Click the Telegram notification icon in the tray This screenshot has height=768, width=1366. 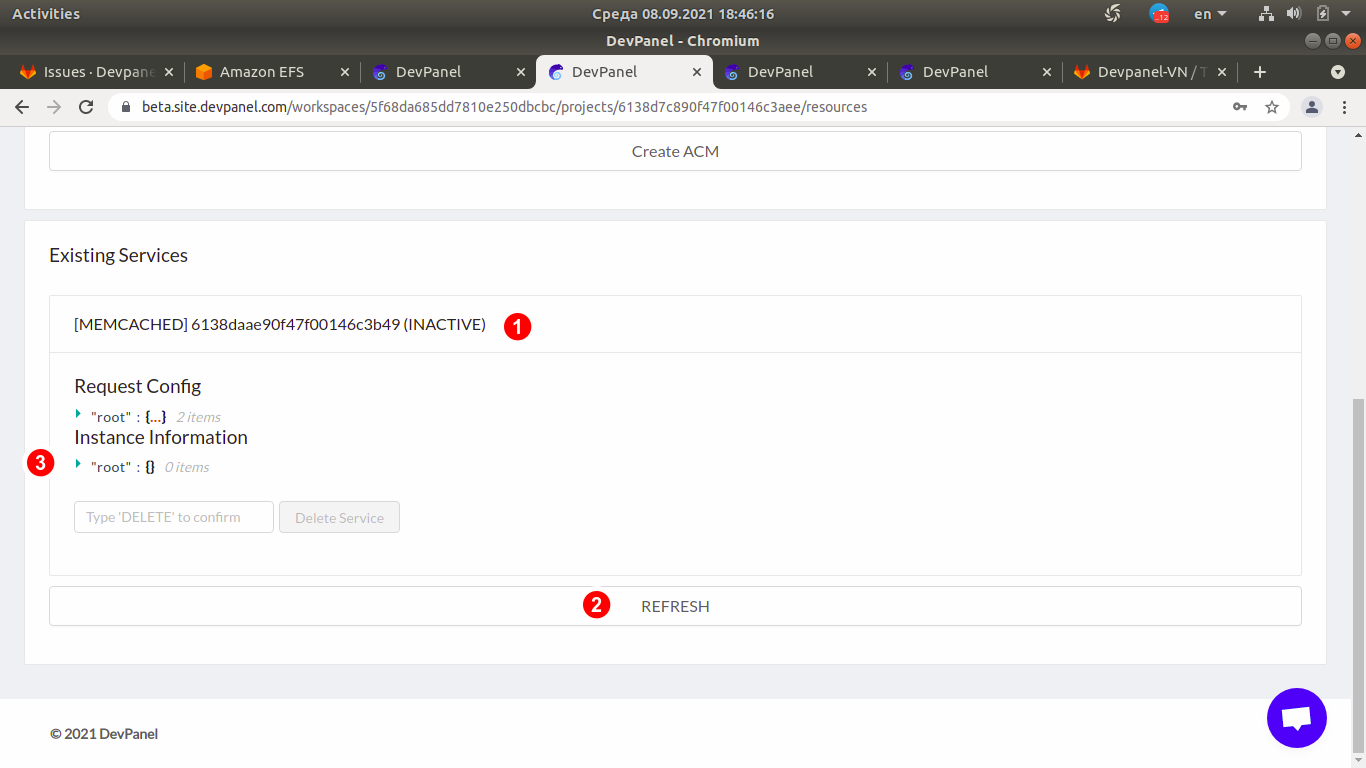point(1159,13)
